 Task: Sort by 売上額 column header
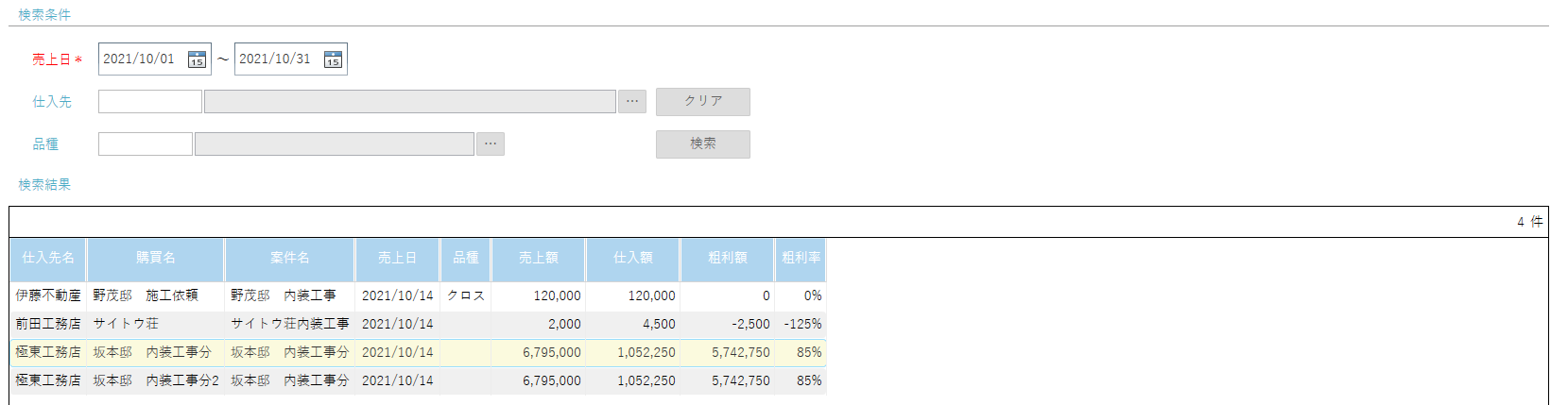tap(538, 258)
